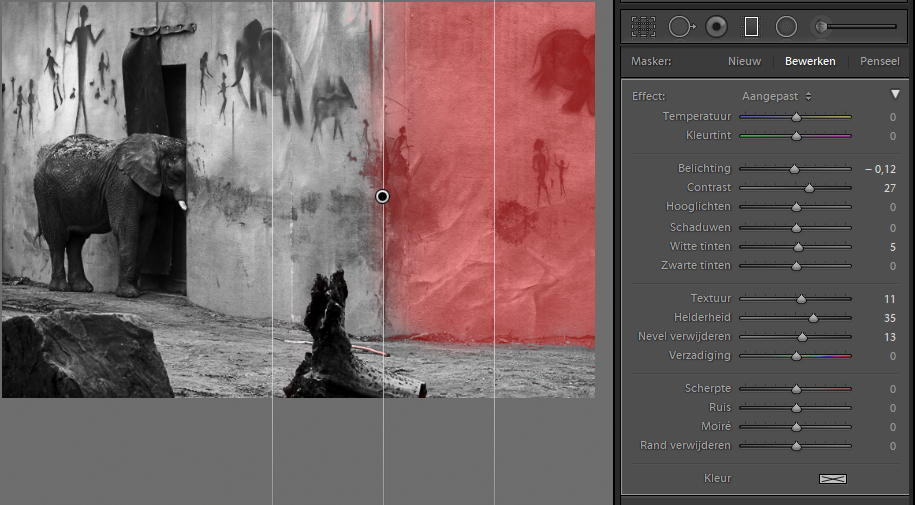Viewport: 915px width, 505px height.
Task: Click the Textuur value field showing 11
Action: click(x=889, y=299)
